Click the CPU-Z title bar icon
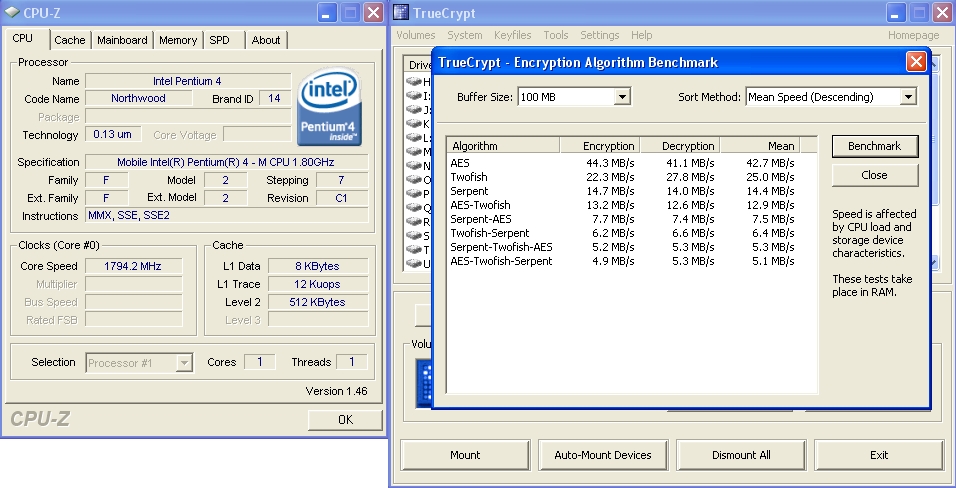Image resolution: width=956 pixels, height=488 pixels. 12,13
